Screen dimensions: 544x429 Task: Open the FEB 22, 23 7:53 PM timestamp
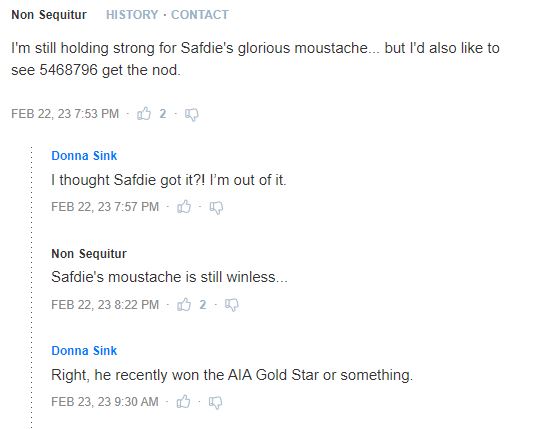coord(65,114)
